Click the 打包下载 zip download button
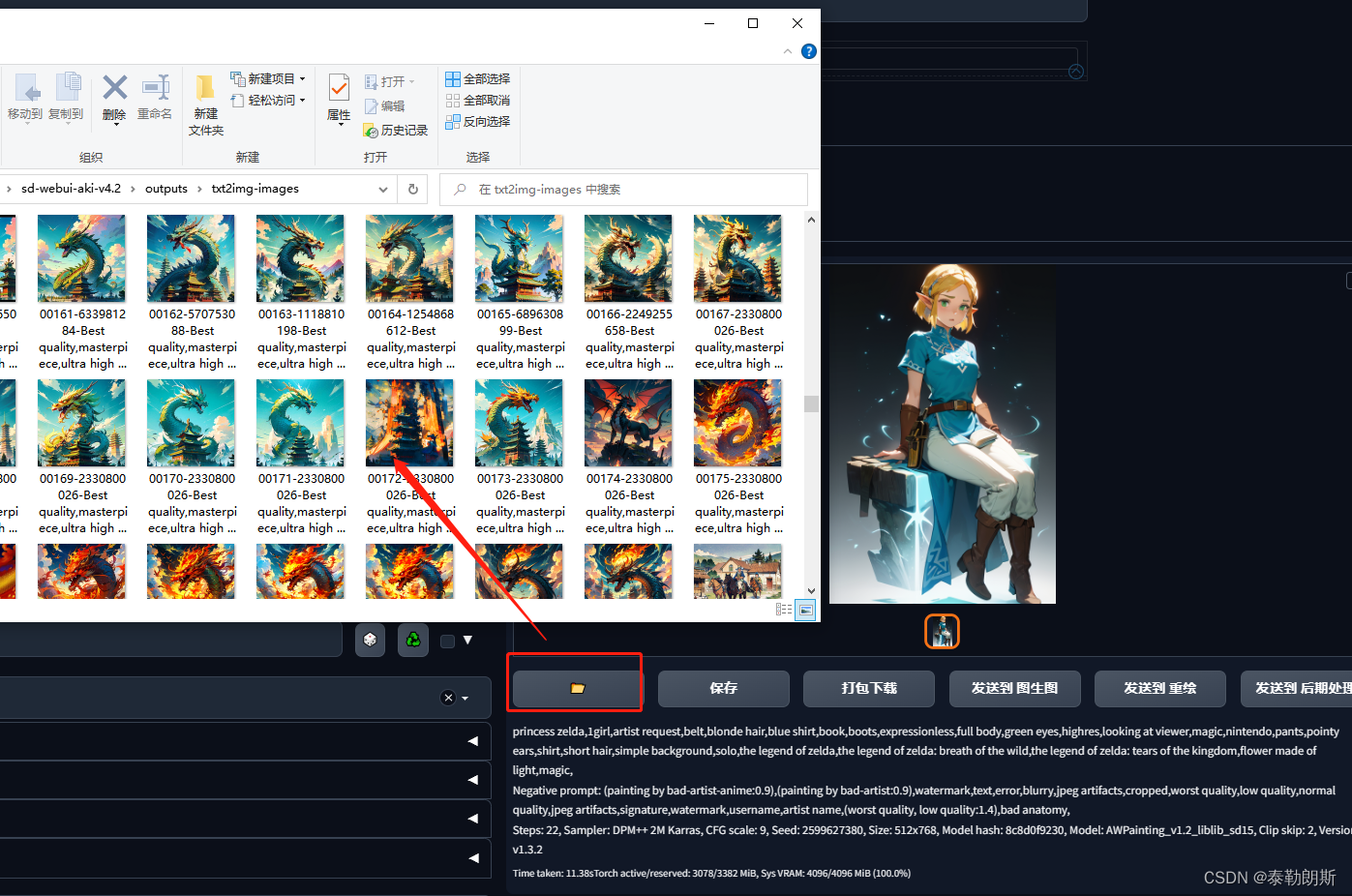The image size is (1352, 896). (869, 688)
